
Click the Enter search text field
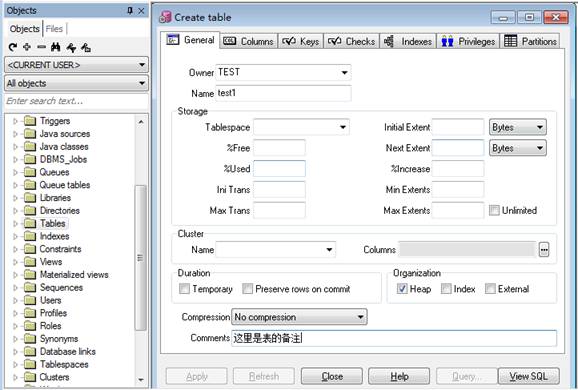click(x=77, y=101)
